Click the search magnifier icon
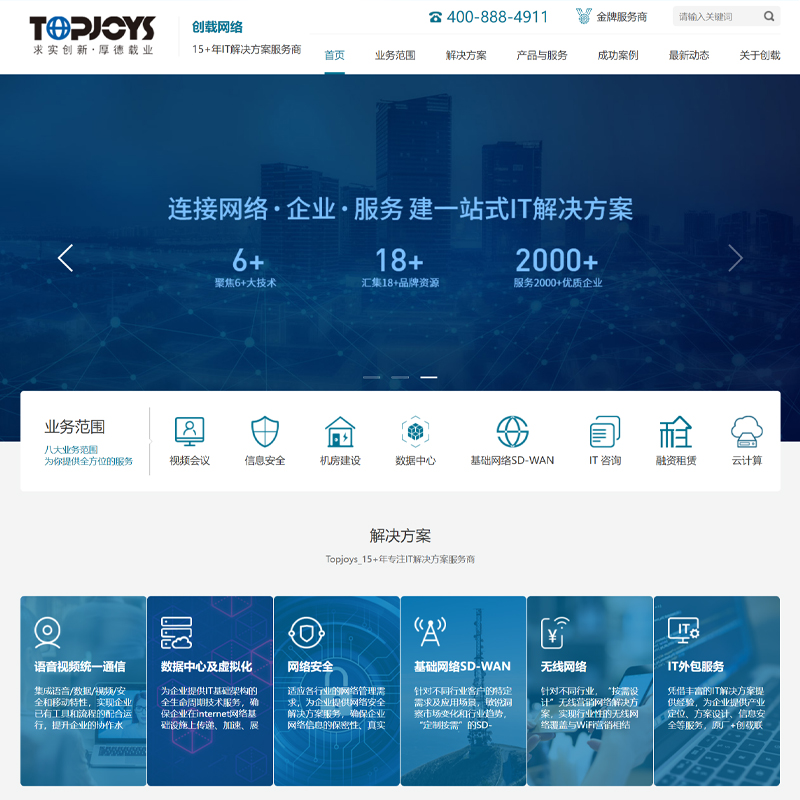Image resolution: width=800 pixels, height=800 pixels. (x=769, y=16)
